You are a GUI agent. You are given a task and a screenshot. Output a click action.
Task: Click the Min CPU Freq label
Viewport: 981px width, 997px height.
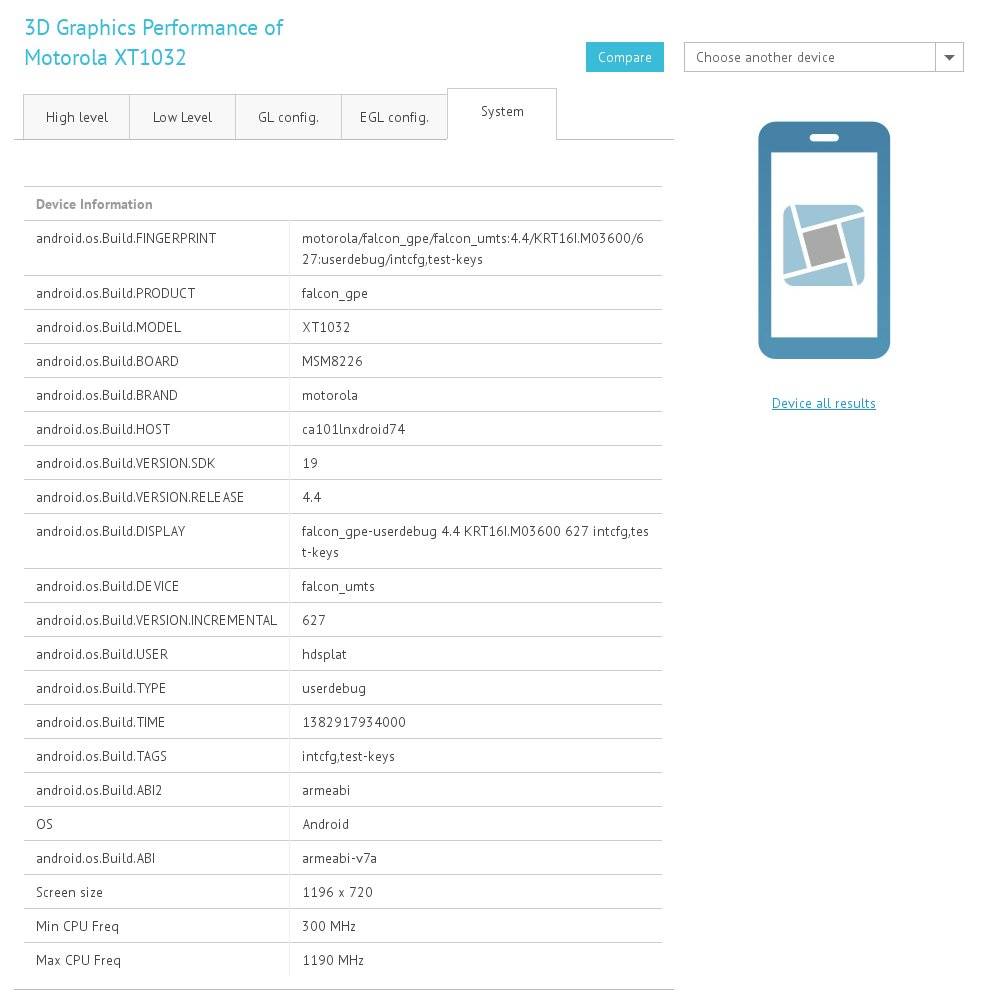(x=77, y=926)
